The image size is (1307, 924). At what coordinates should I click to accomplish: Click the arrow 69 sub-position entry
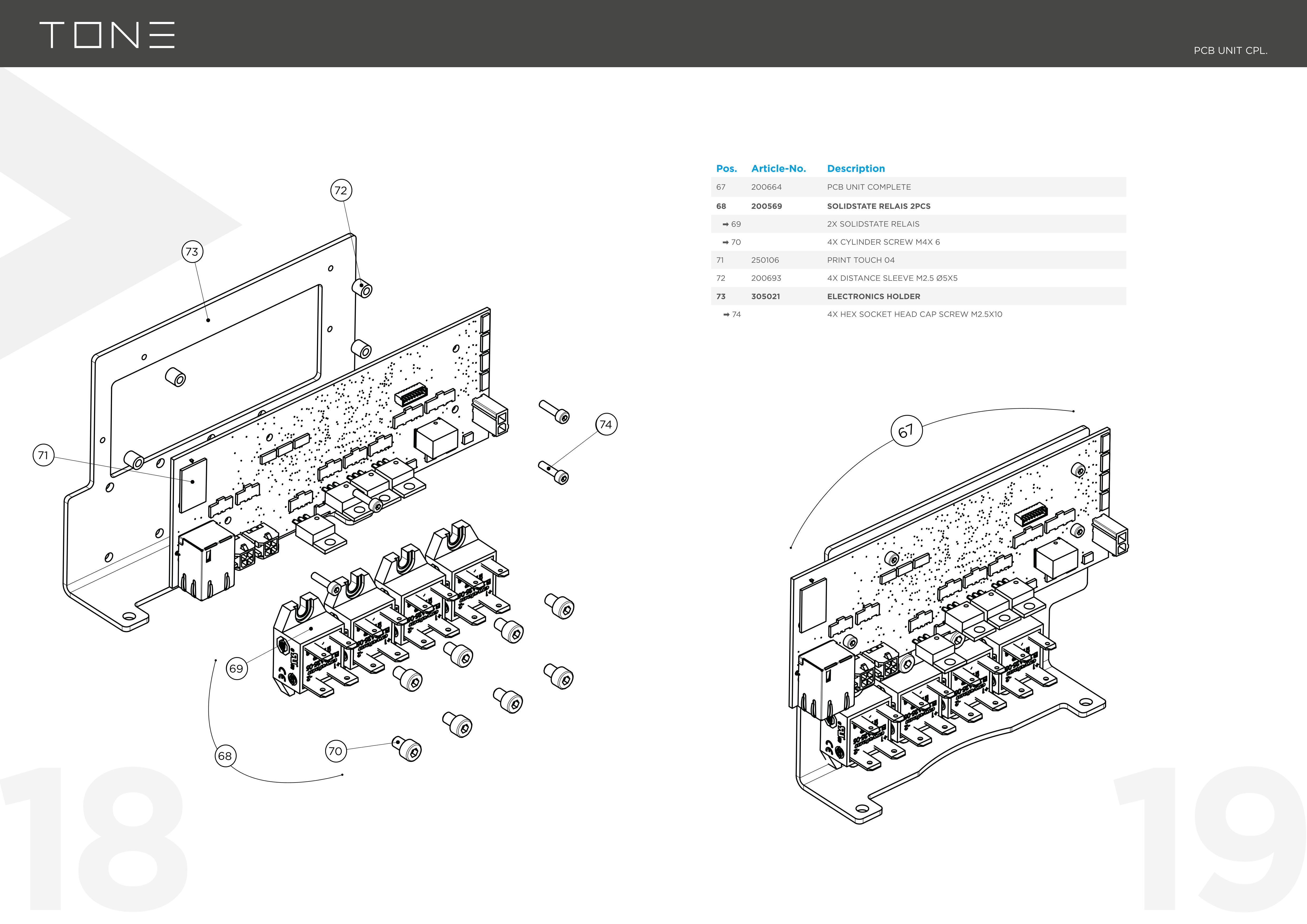pos(731,224)
